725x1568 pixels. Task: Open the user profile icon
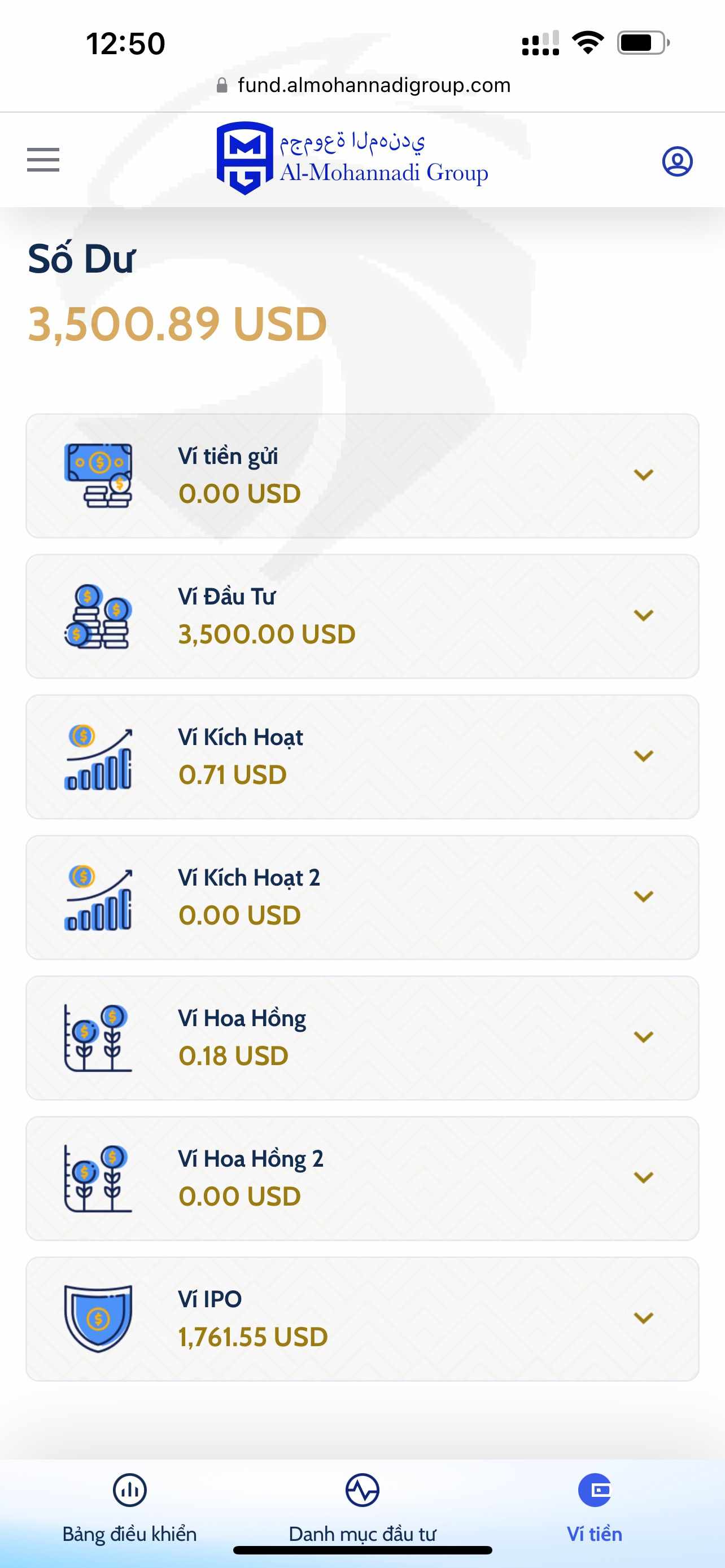point(677,161)
